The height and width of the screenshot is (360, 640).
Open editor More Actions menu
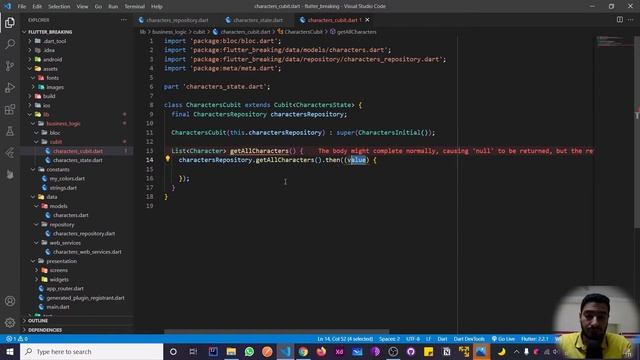[x=631, y=20]
